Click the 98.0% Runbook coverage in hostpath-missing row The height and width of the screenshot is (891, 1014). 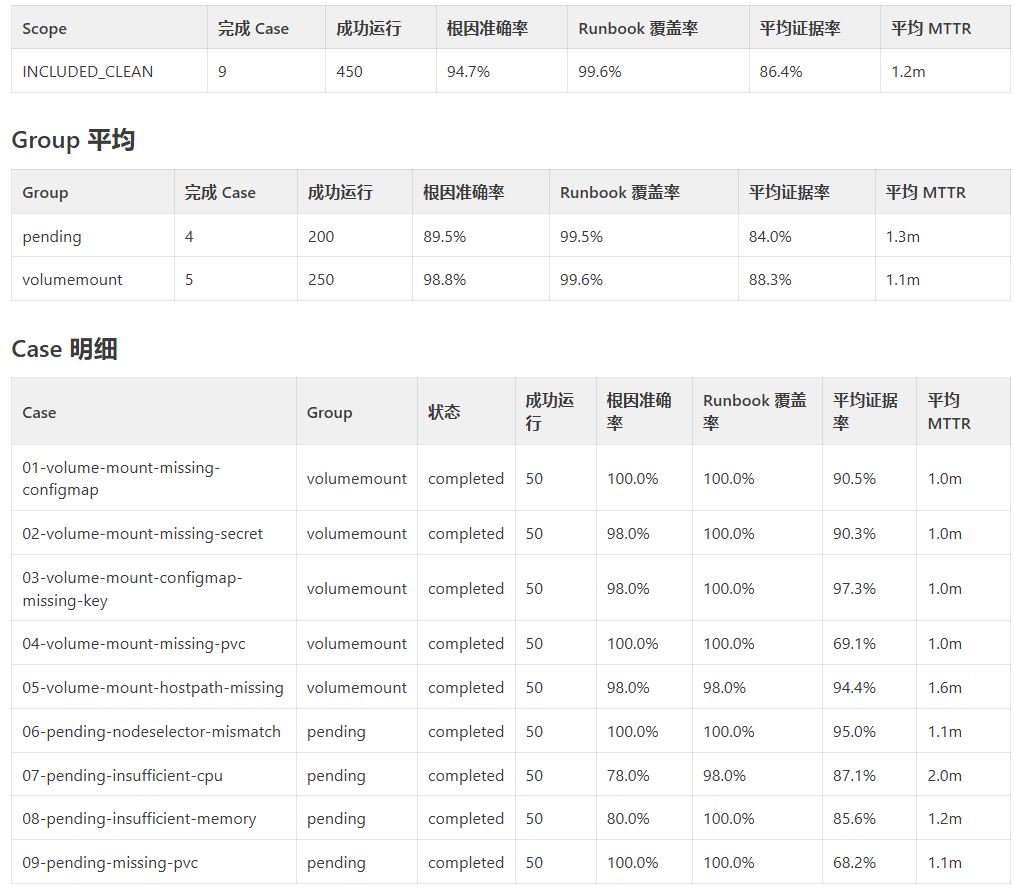tap(724, 687)
